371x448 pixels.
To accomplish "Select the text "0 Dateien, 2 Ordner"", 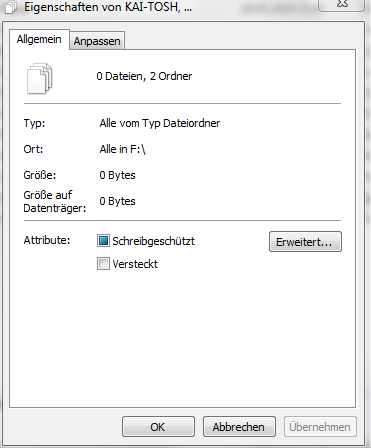I will coord(144,76).
